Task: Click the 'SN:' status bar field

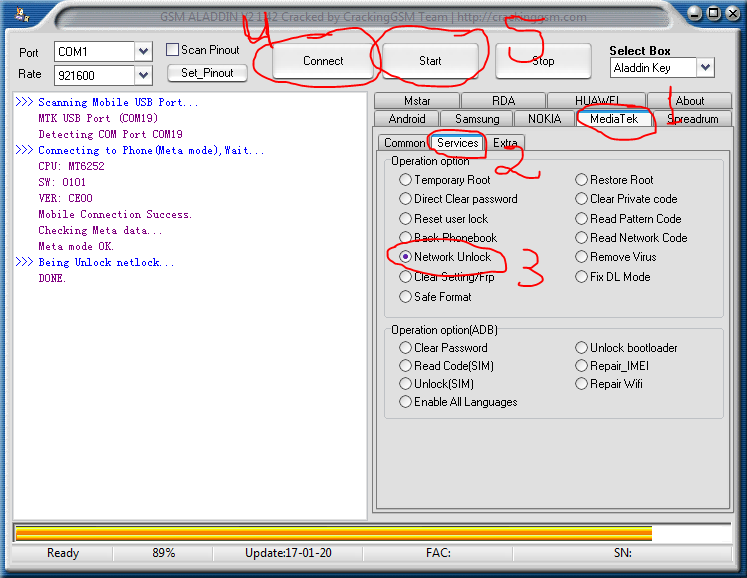Action: 622,553
